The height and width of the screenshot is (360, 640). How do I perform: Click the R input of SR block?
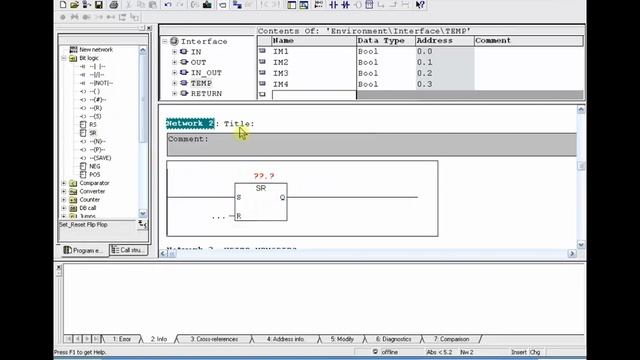[x=239, y=216]
